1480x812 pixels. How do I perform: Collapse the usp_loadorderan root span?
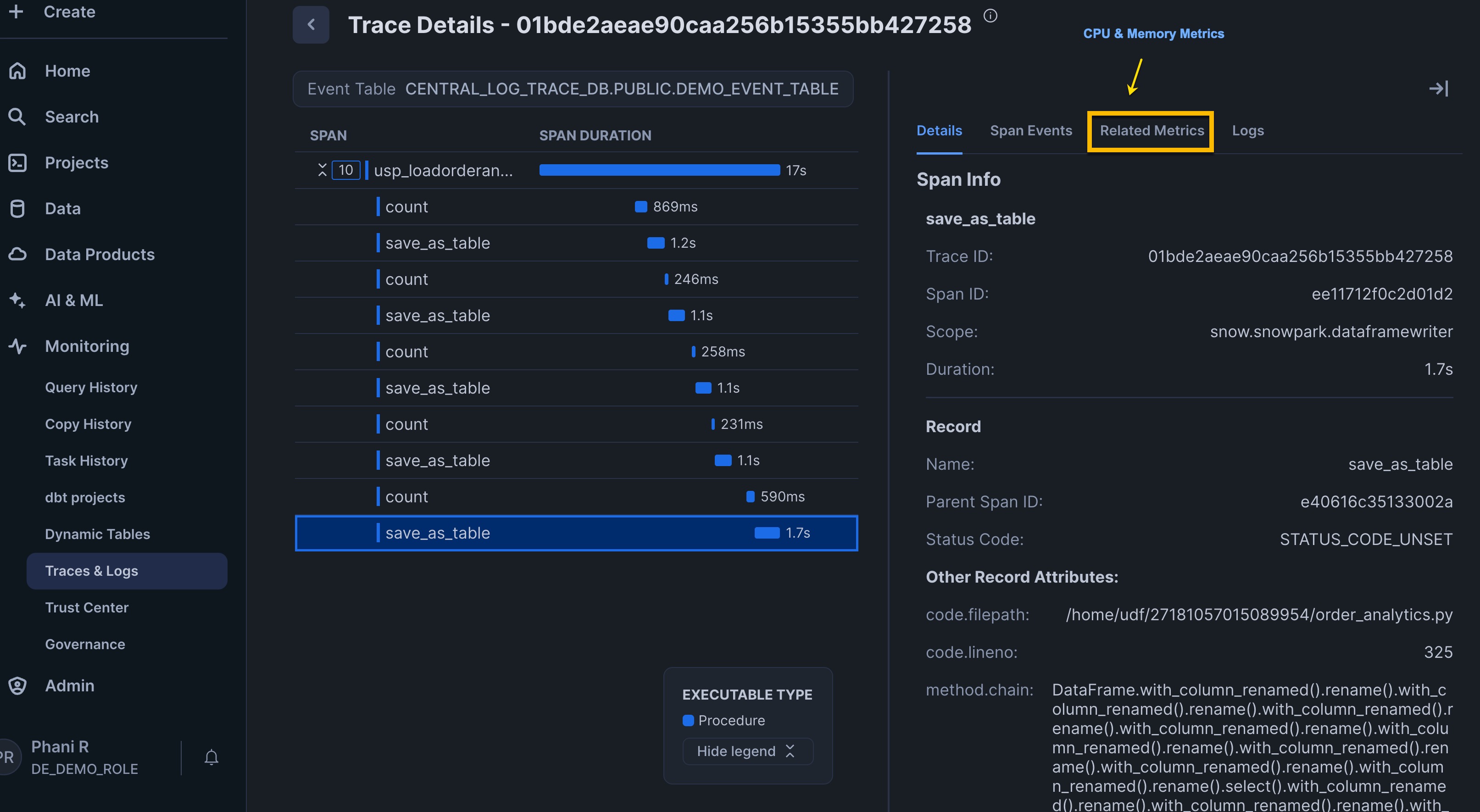click(x=322, y=170)
